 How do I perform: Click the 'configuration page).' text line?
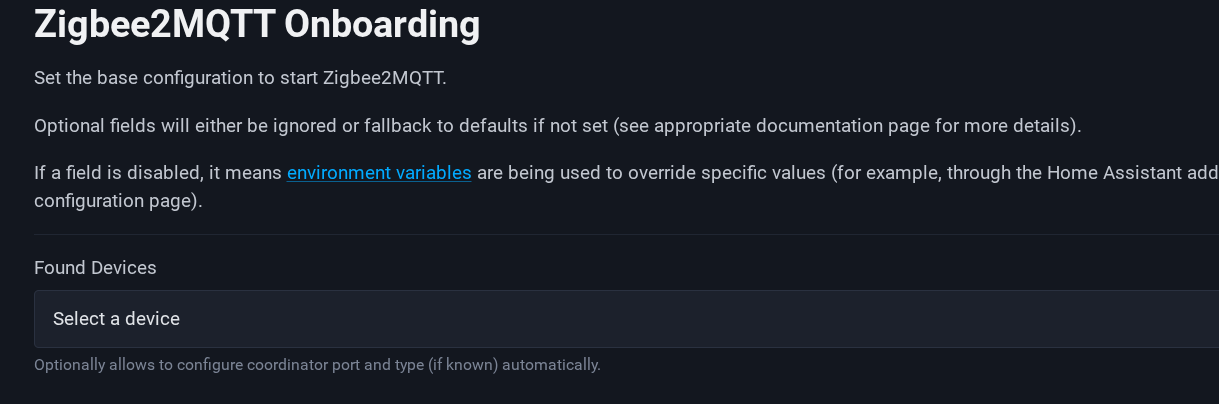118,200
